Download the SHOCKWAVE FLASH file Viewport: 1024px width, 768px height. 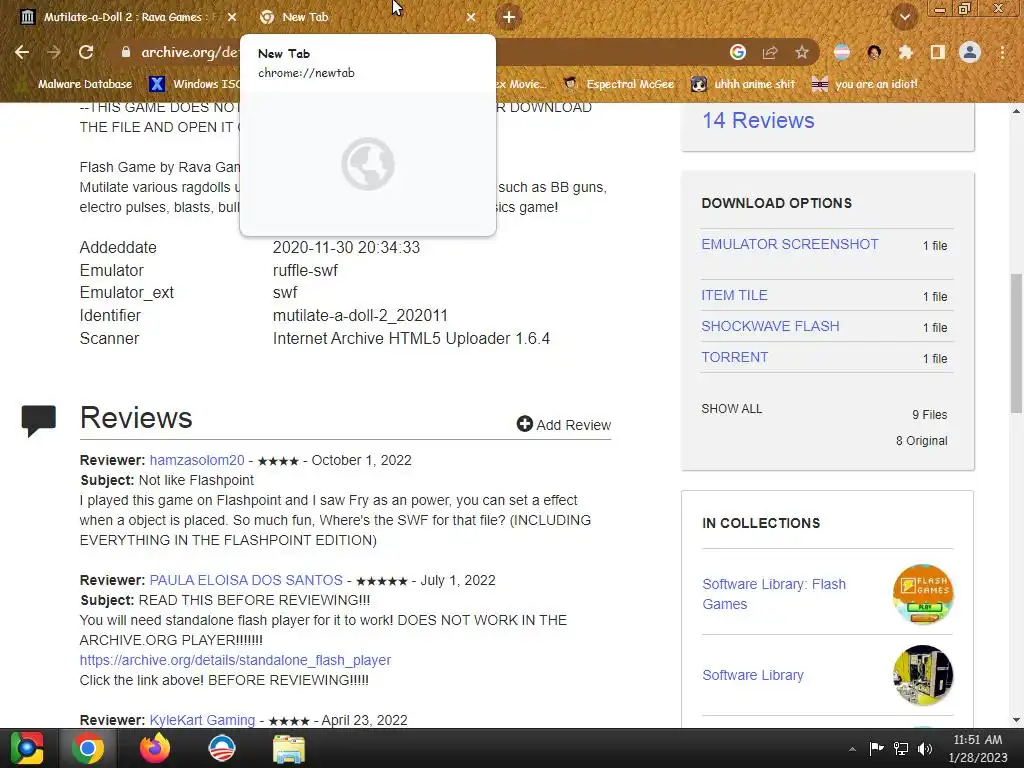pos(770,326)
